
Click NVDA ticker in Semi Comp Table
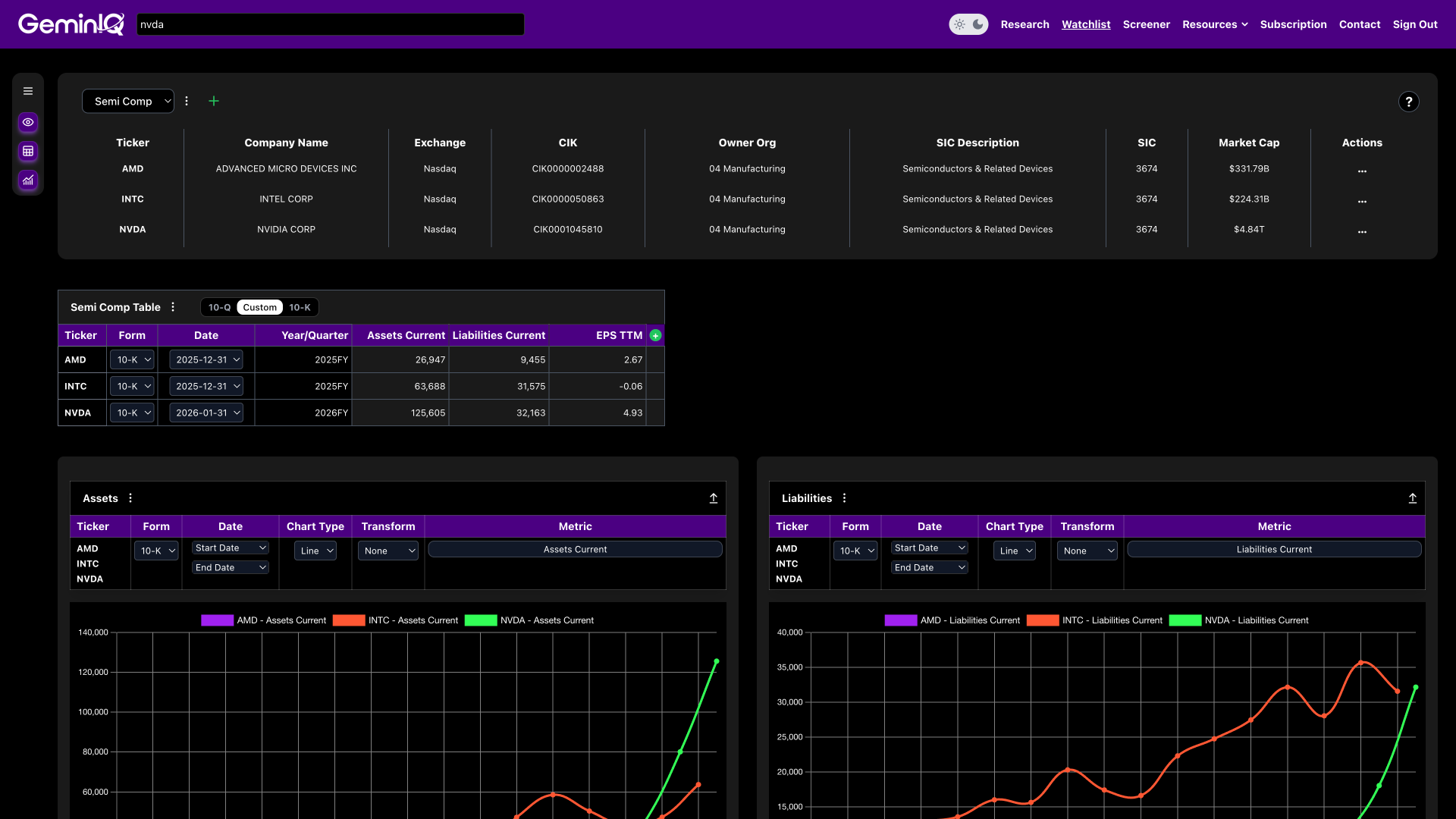pyautogui.click(x=77, y=413)
